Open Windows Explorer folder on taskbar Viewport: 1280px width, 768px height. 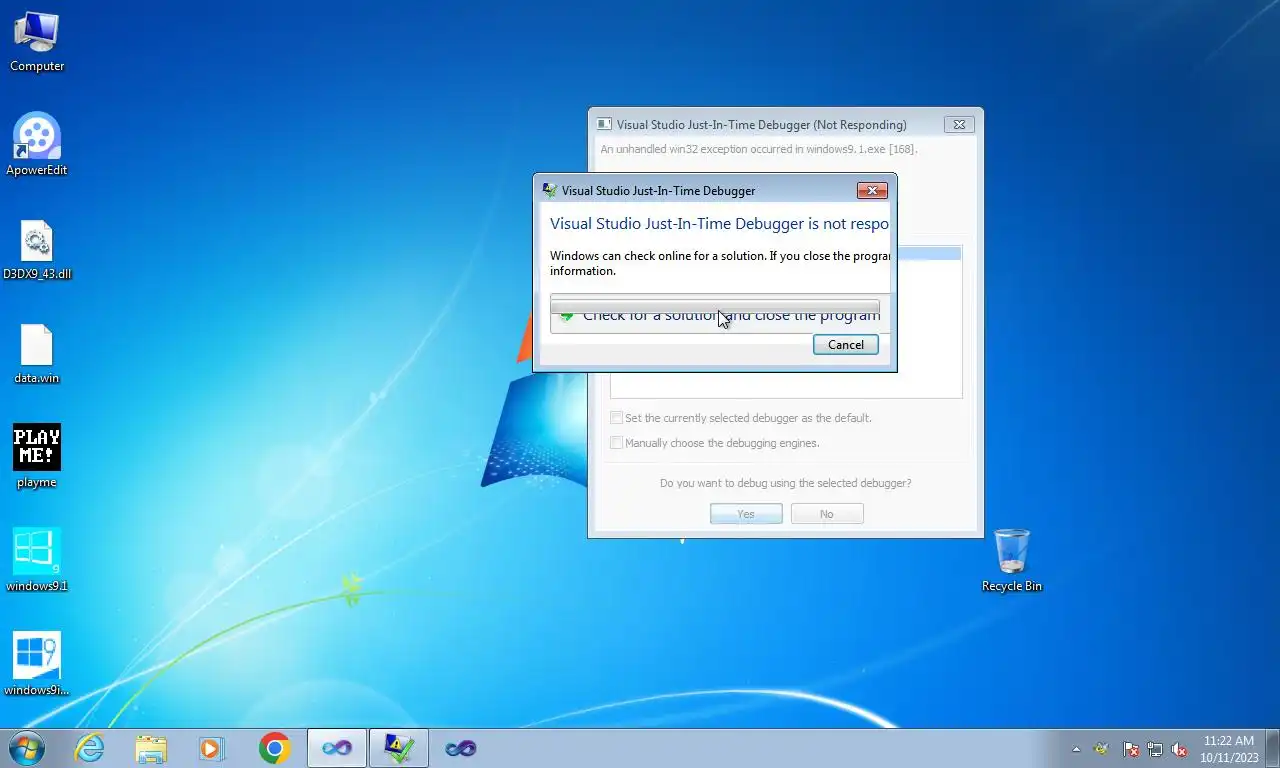coord(151,748)
